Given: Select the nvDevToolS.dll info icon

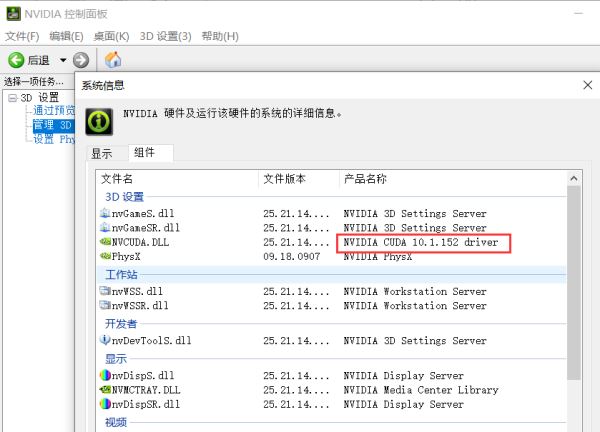Looking at the screenshot, I should [x=105, y=340].
